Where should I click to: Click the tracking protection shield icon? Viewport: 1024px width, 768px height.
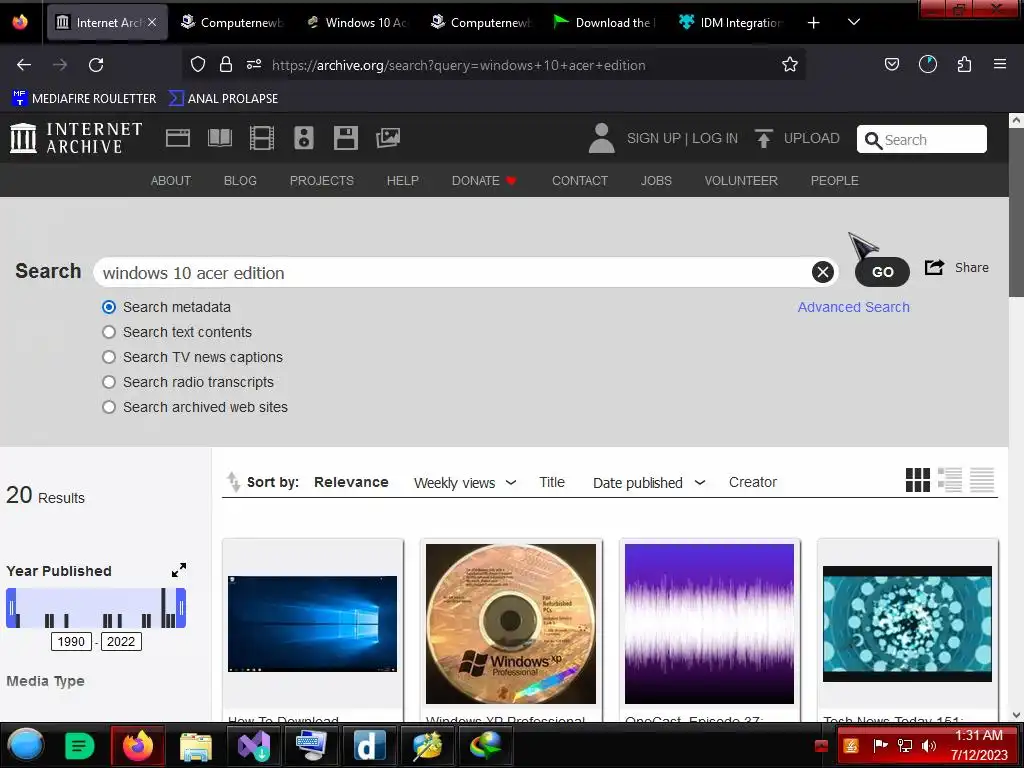[x=198, y=64]
